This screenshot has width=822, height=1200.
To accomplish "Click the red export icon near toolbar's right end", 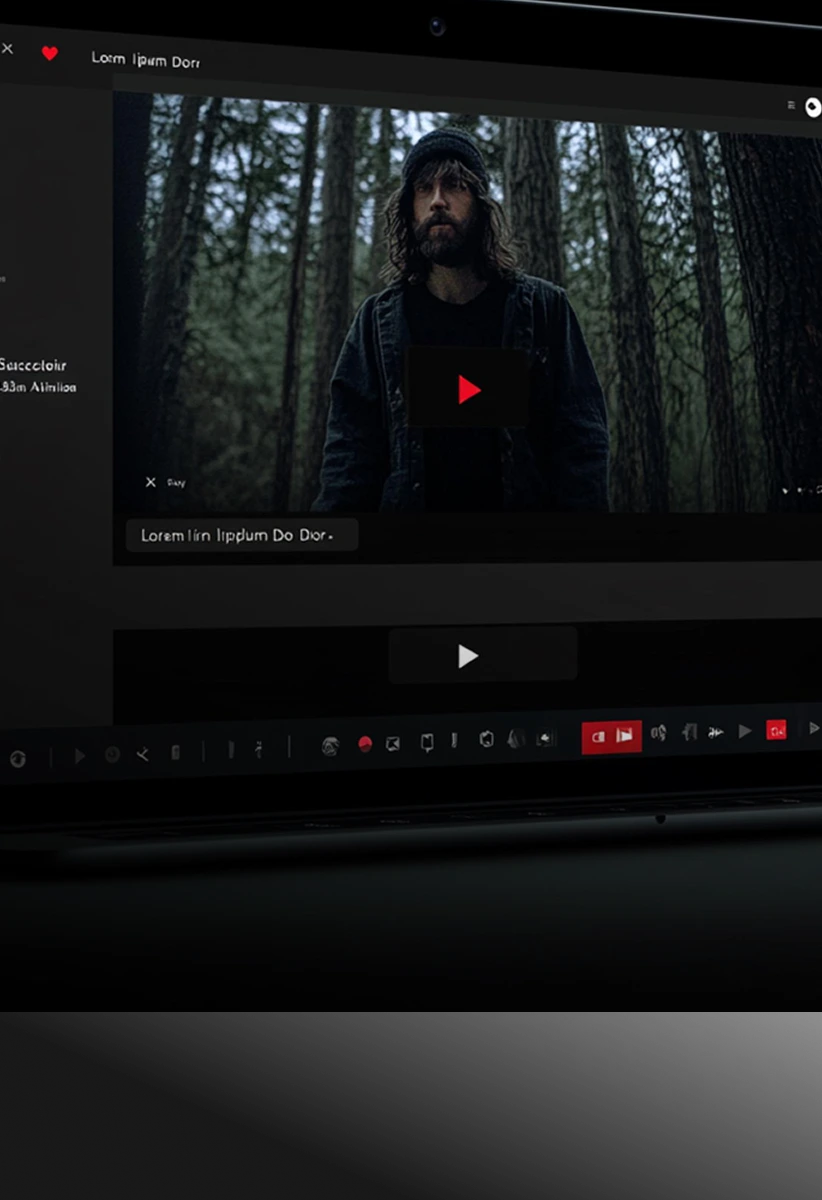I will (x=777, y=731).
